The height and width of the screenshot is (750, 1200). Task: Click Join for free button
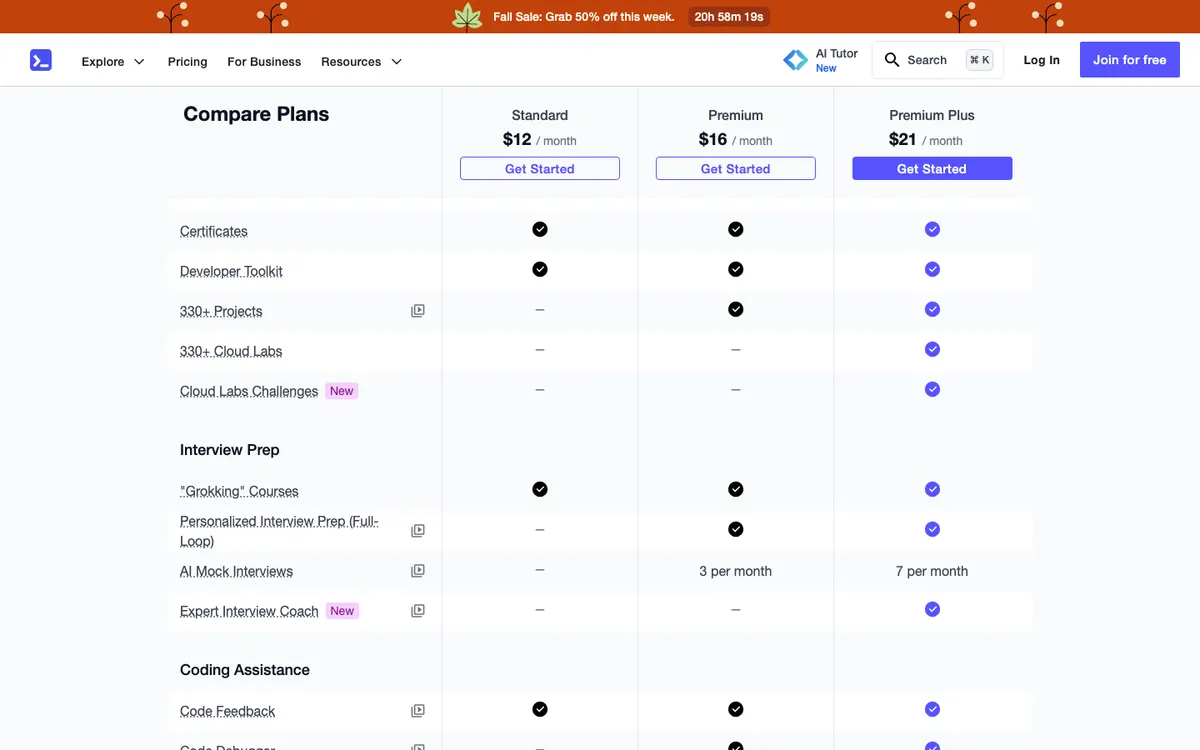click(x=1129, y=60)
